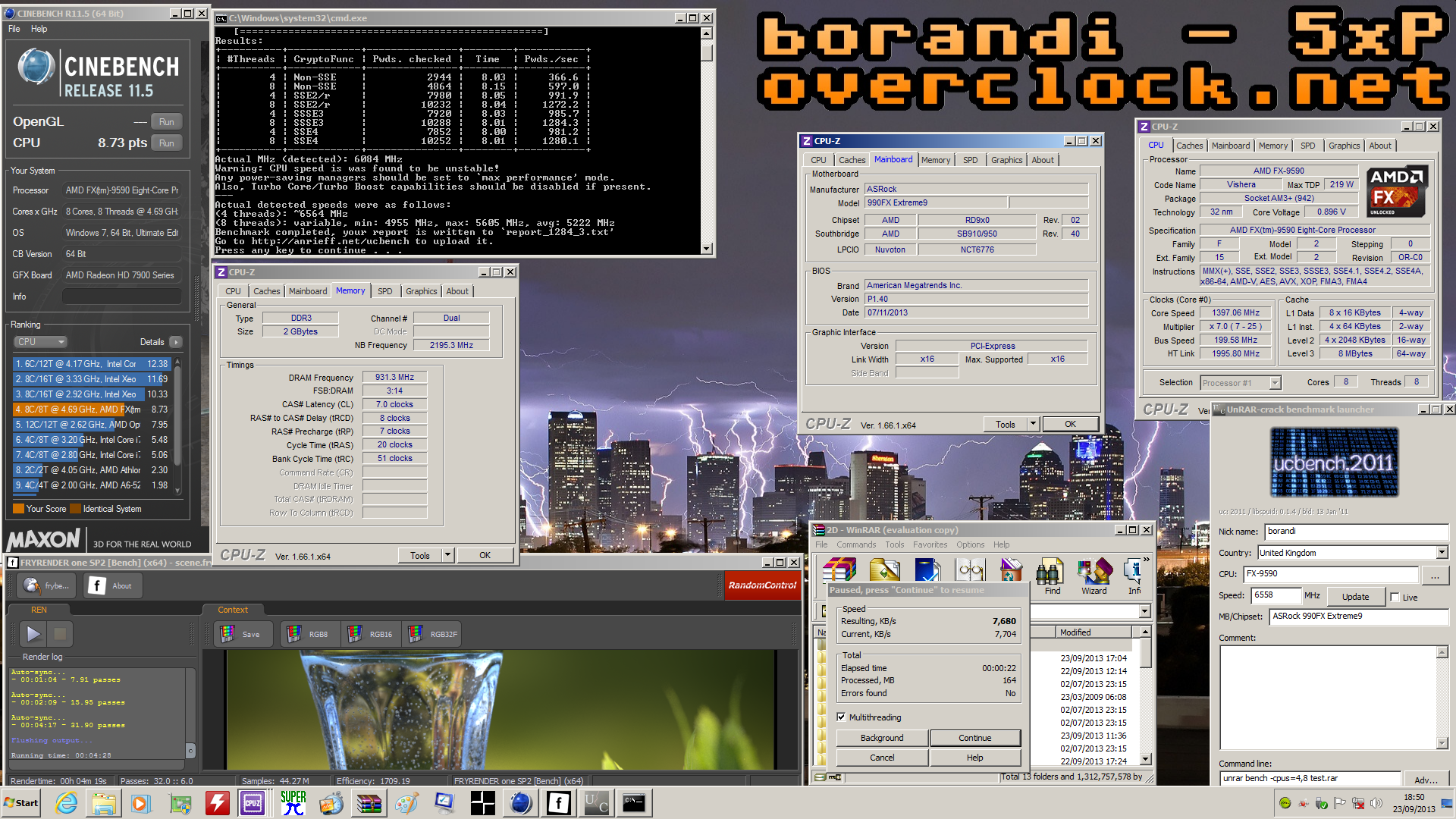This screenshot has width=1456, height=819.
Task: Open the UC benchmark taskbar icon
Action: coord(596,803)
